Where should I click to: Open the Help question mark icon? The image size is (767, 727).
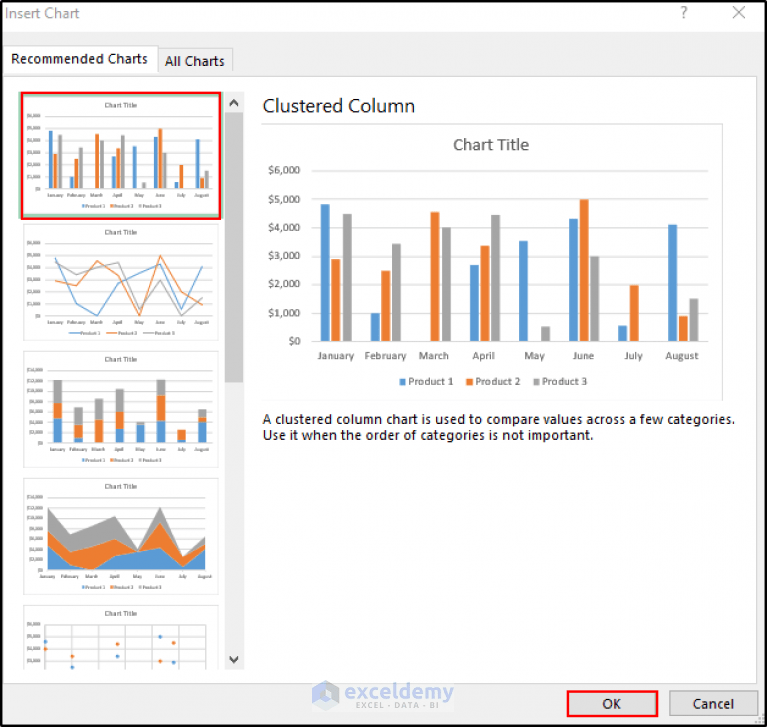click(683, 13)
